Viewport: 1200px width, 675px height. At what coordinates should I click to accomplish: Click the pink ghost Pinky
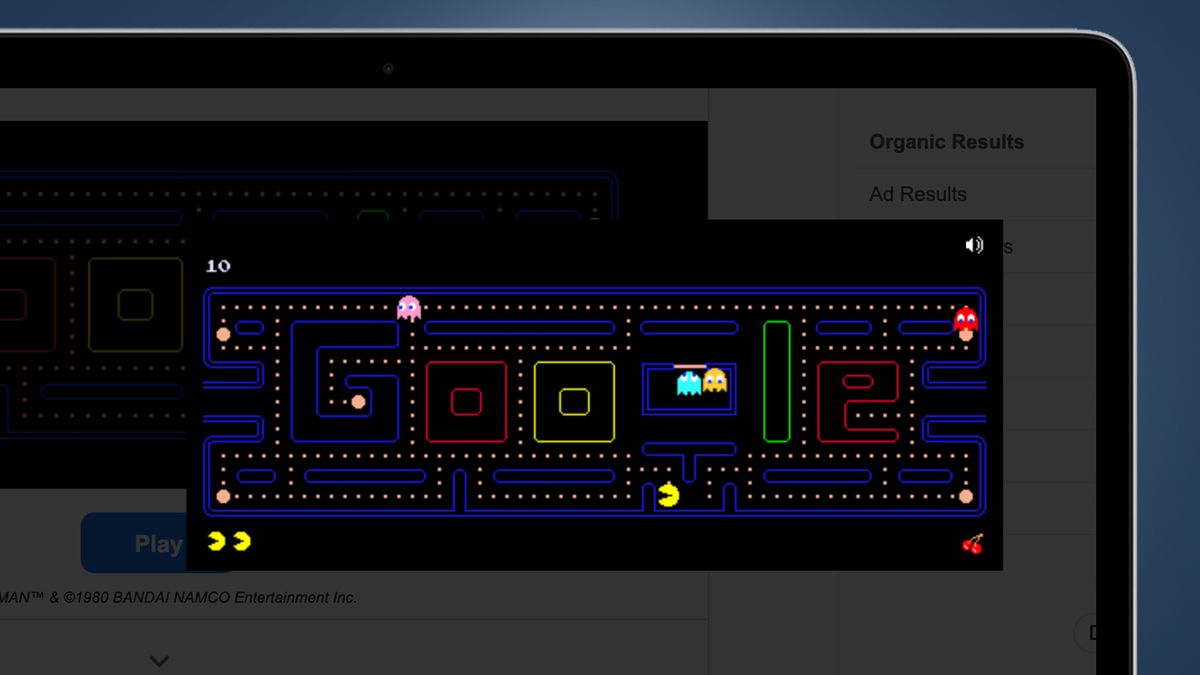409,307
